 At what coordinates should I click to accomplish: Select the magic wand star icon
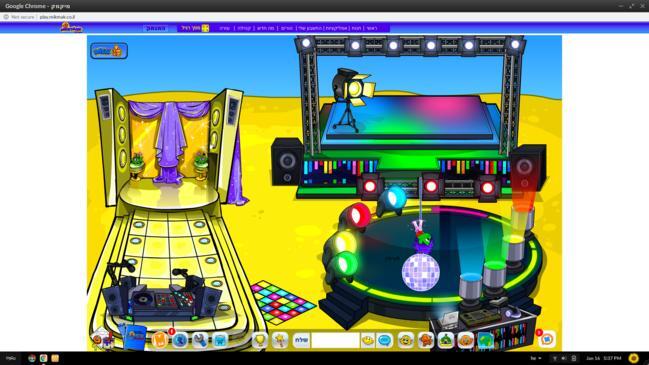coord(280,340)
